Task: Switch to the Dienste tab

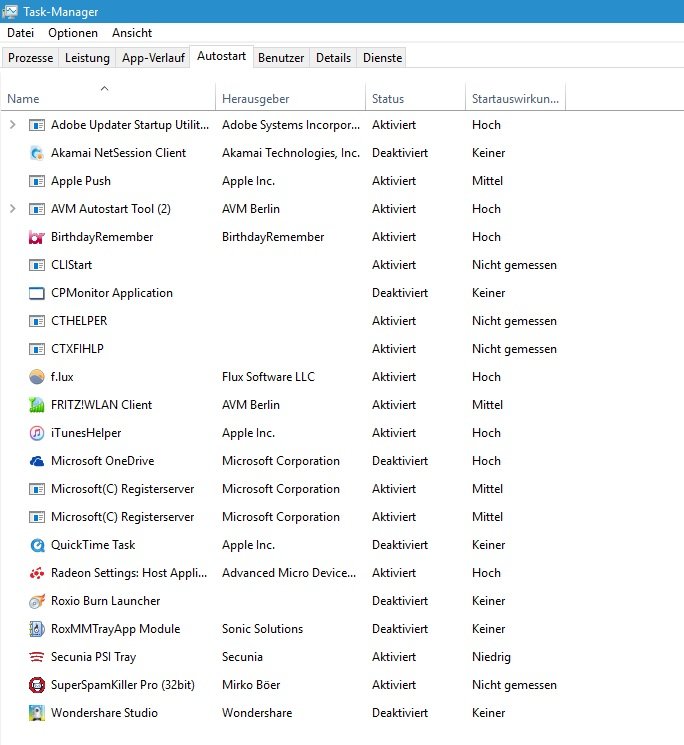Action: (x=382, y=58)
